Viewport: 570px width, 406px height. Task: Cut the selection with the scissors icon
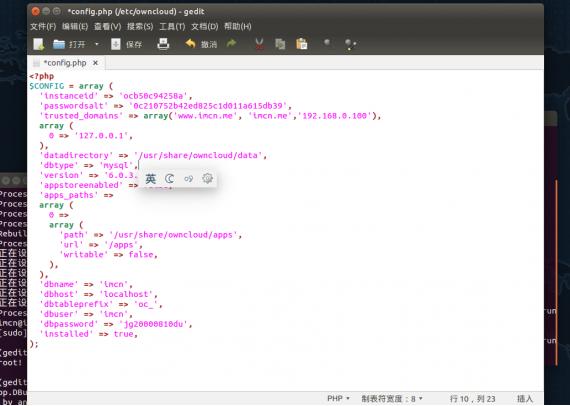pyautogui.click(x=259, y=44)
